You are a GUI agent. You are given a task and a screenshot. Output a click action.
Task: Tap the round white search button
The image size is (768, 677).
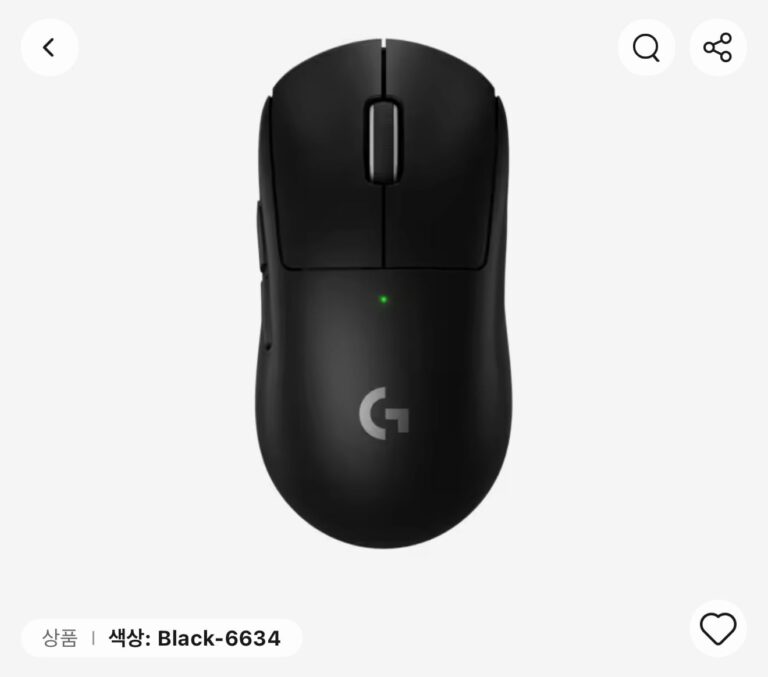pos(646,48)
